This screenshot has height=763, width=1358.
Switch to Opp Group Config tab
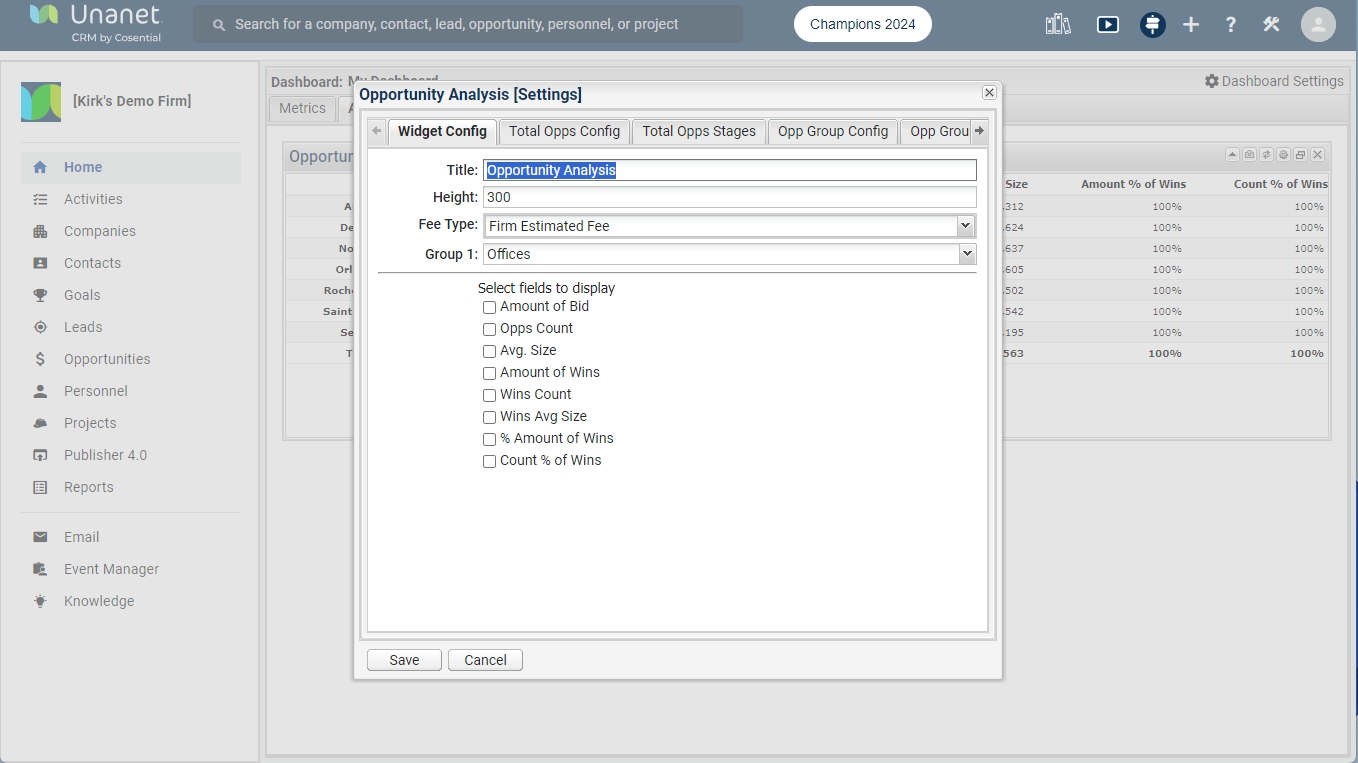click(832, 131)
